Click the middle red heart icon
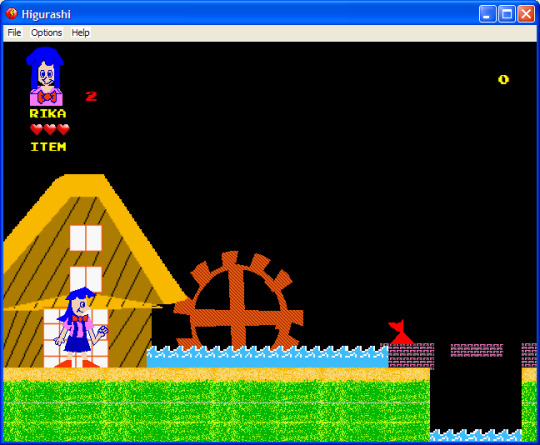This screenshot has height=445, width=540. pos(50,130)
